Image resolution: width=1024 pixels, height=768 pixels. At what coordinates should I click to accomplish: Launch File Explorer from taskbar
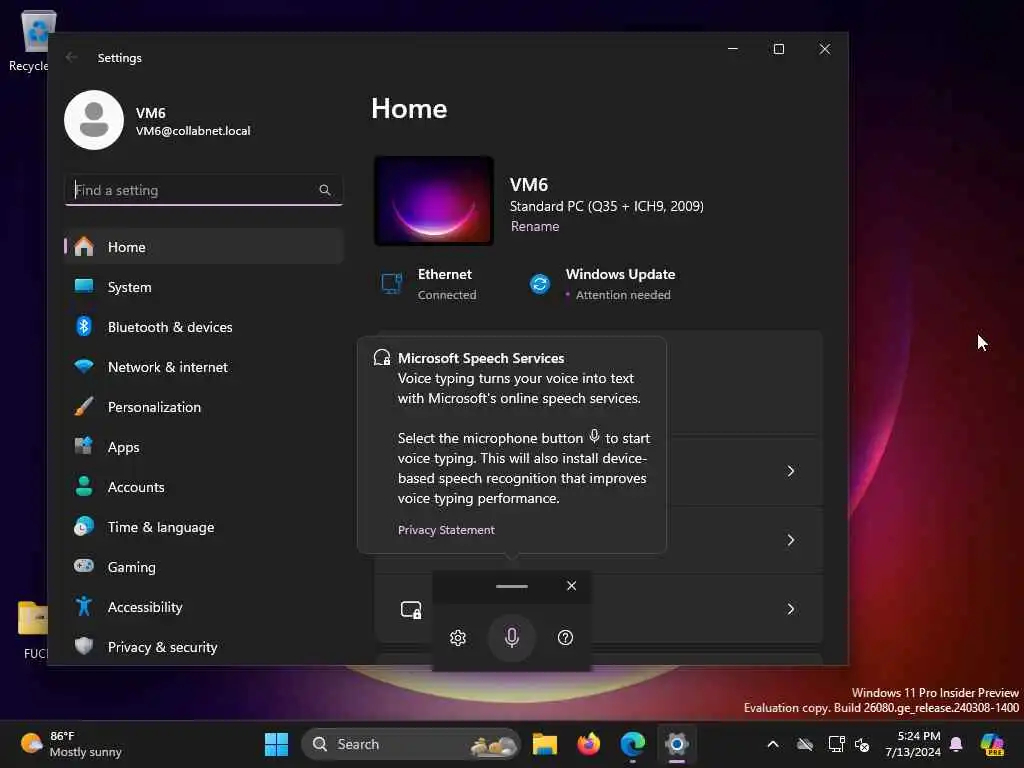point(545,744)
